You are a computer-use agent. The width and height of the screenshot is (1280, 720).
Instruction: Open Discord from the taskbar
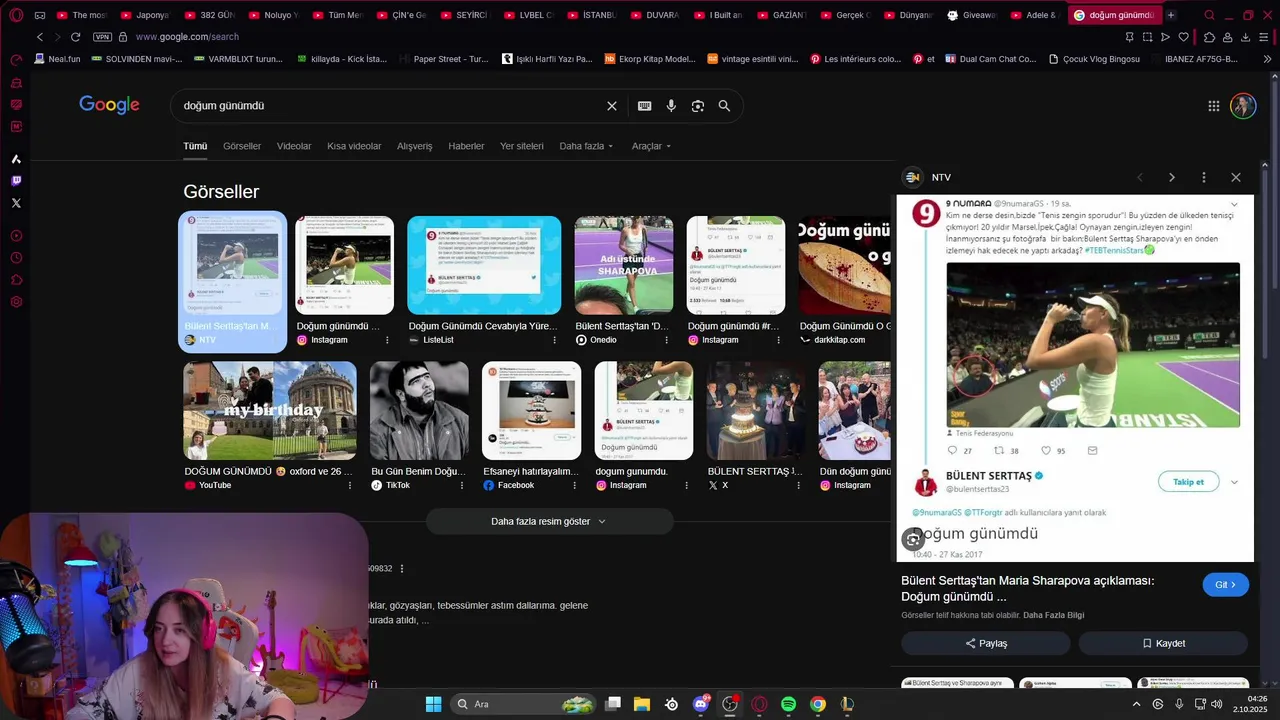tap(701, 704)
